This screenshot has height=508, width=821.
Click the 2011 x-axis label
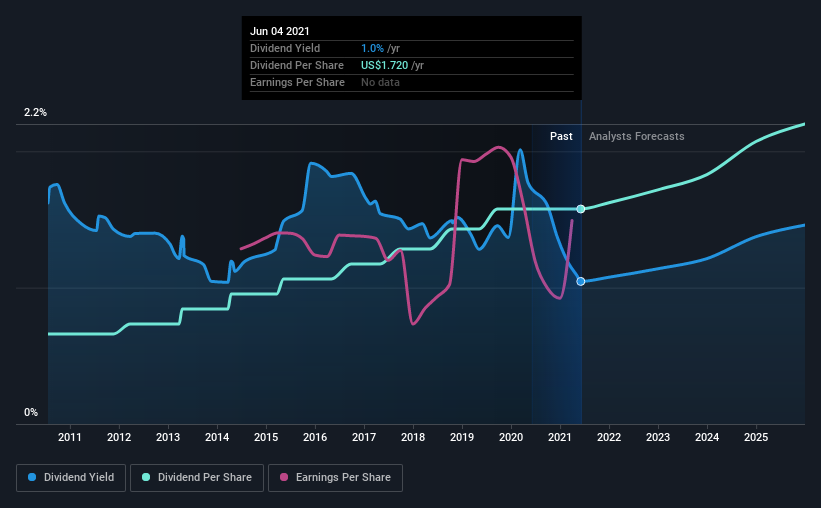pyautogui.click(x=70, y=437)
